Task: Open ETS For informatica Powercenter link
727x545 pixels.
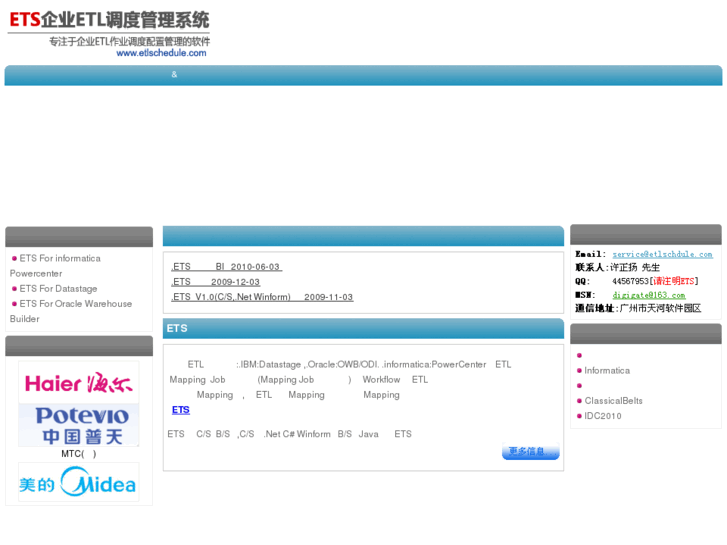Action: pos(55,266)
